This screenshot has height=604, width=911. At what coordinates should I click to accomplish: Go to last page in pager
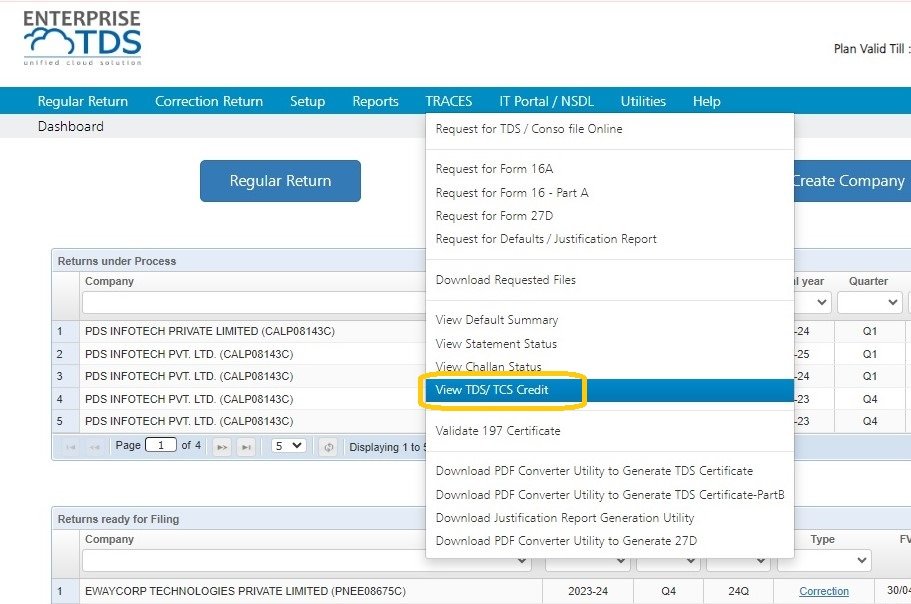point(246,447)
